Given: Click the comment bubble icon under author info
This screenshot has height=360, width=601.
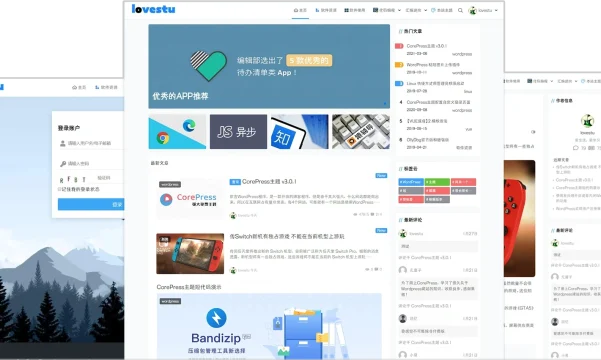Looking at the screenshot, I should pos(575,148).
